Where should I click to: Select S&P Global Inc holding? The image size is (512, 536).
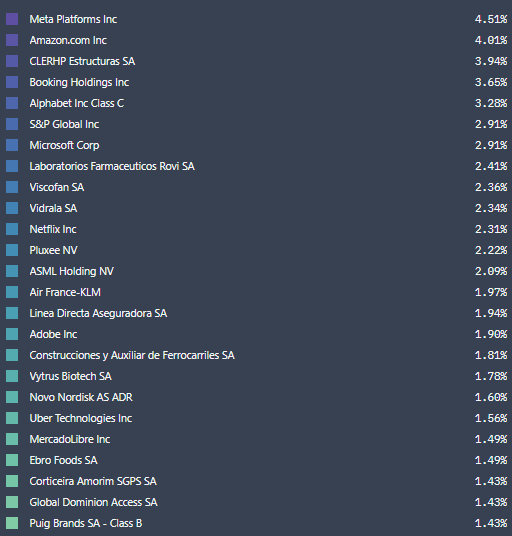64,124
